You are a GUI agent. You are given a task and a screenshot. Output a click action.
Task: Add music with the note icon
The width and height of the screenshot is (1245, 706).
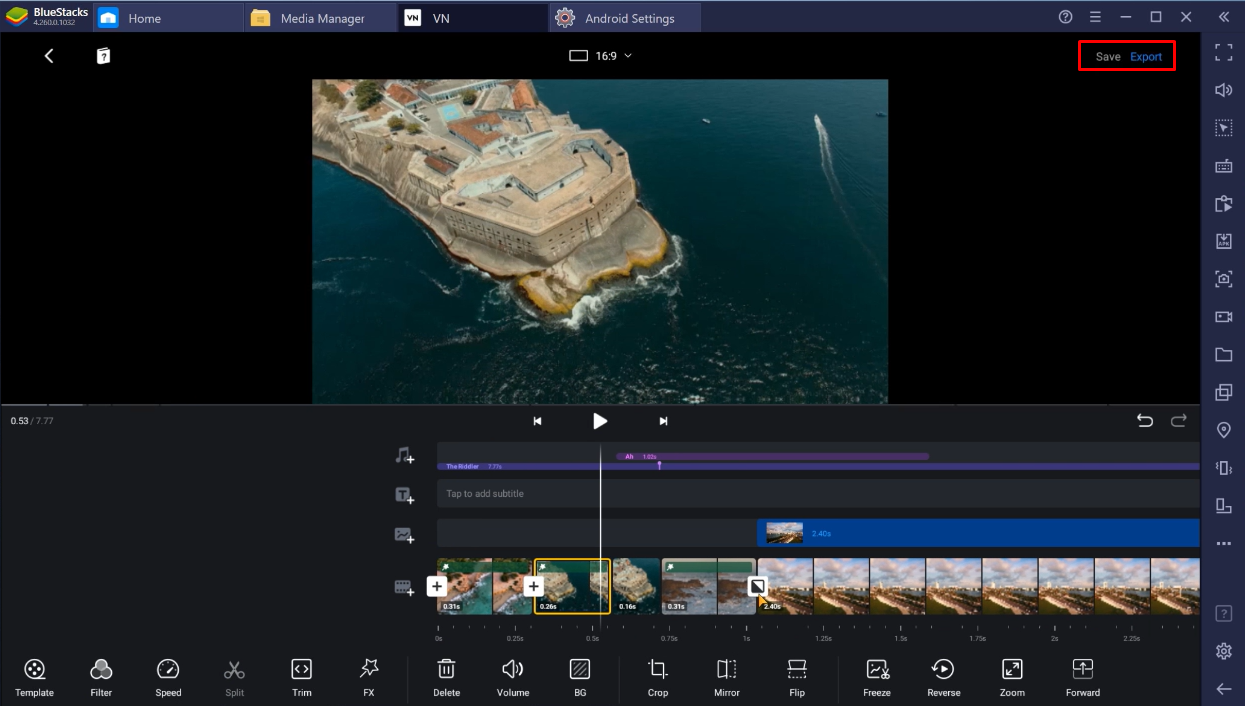405,456
